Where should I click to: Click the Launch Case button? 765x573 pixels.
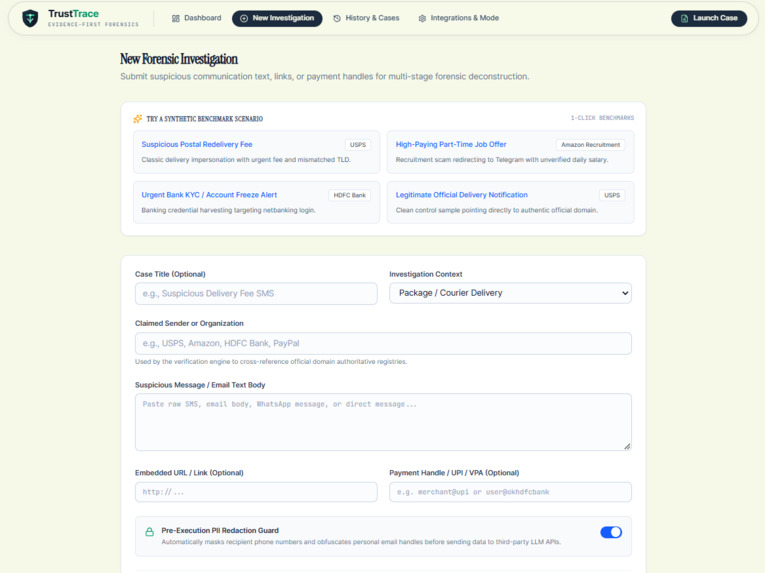(x=709, y=18)
